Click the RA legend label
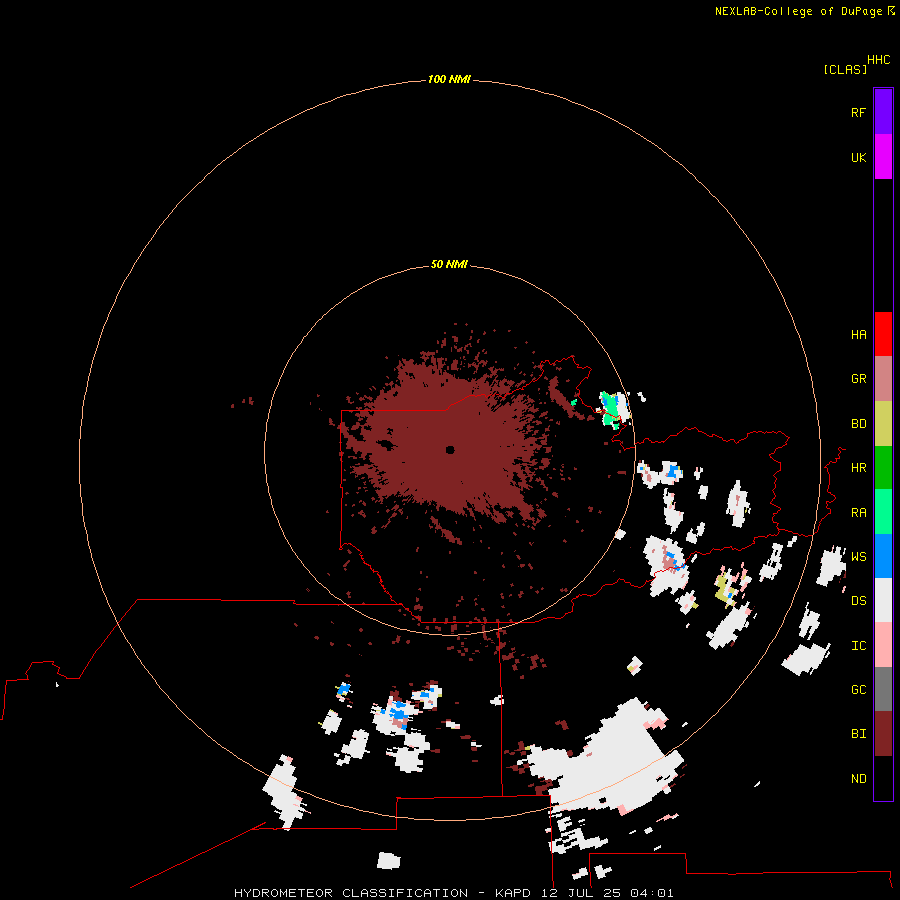The width and height of the screenshot is (900, 900). tap(858, 513)
